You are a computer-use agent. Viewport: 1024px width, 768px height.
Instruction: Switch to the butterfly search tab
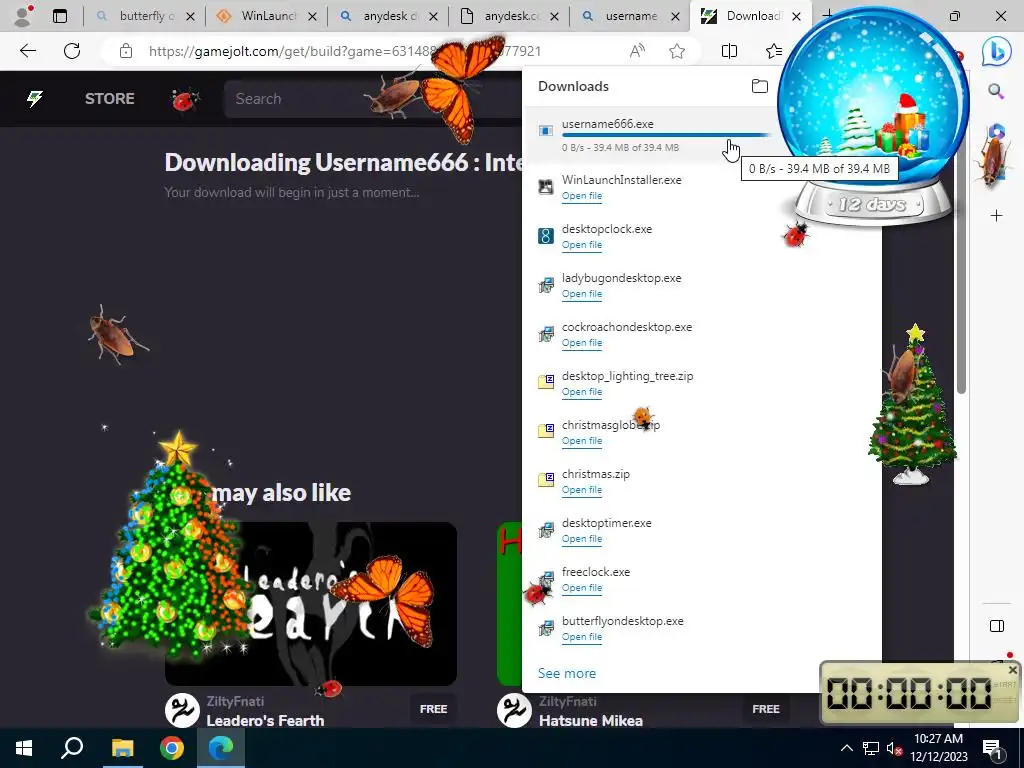tap(146, 16)
